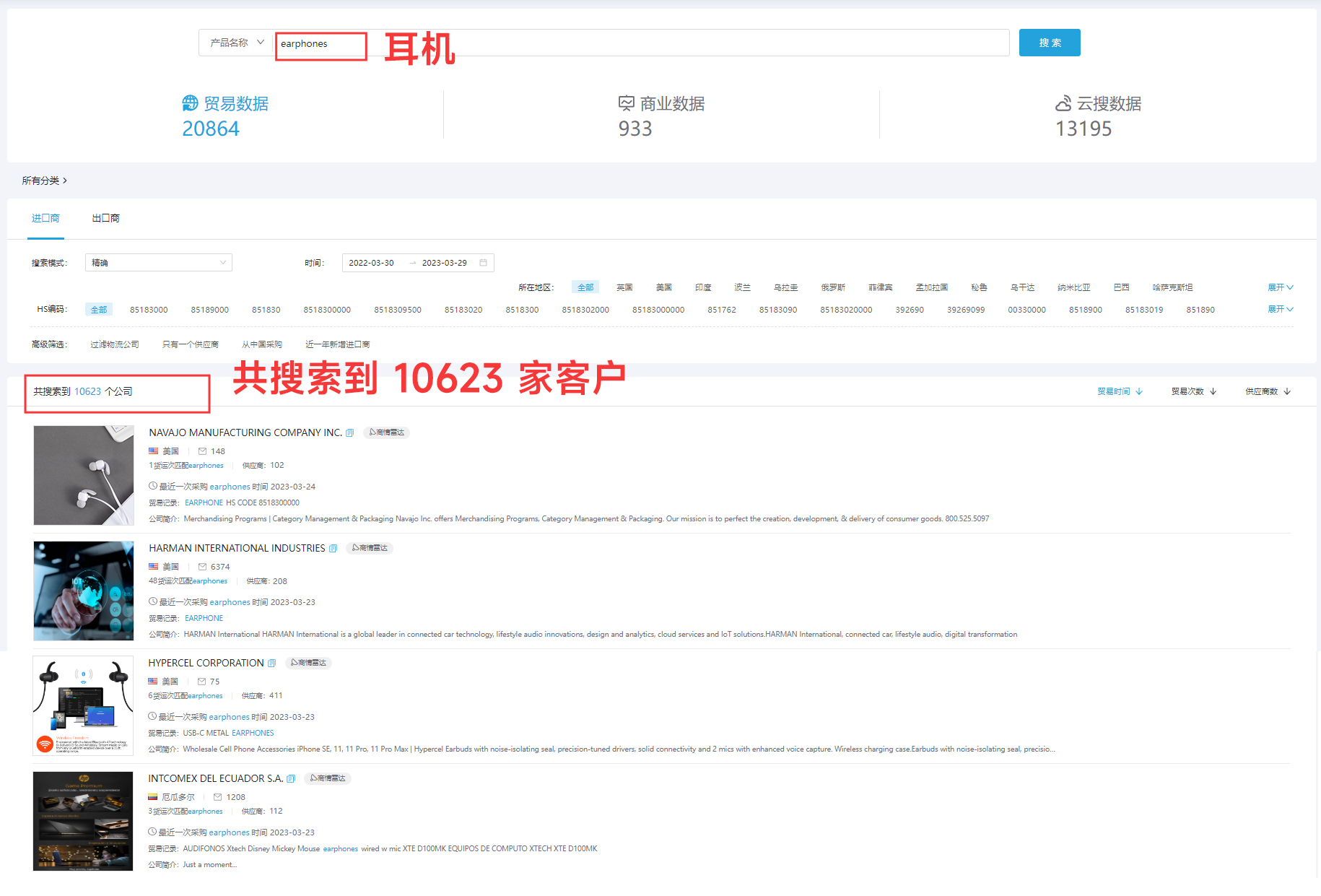
Task: Expand the region filter list
Action: click(1281, 287)
